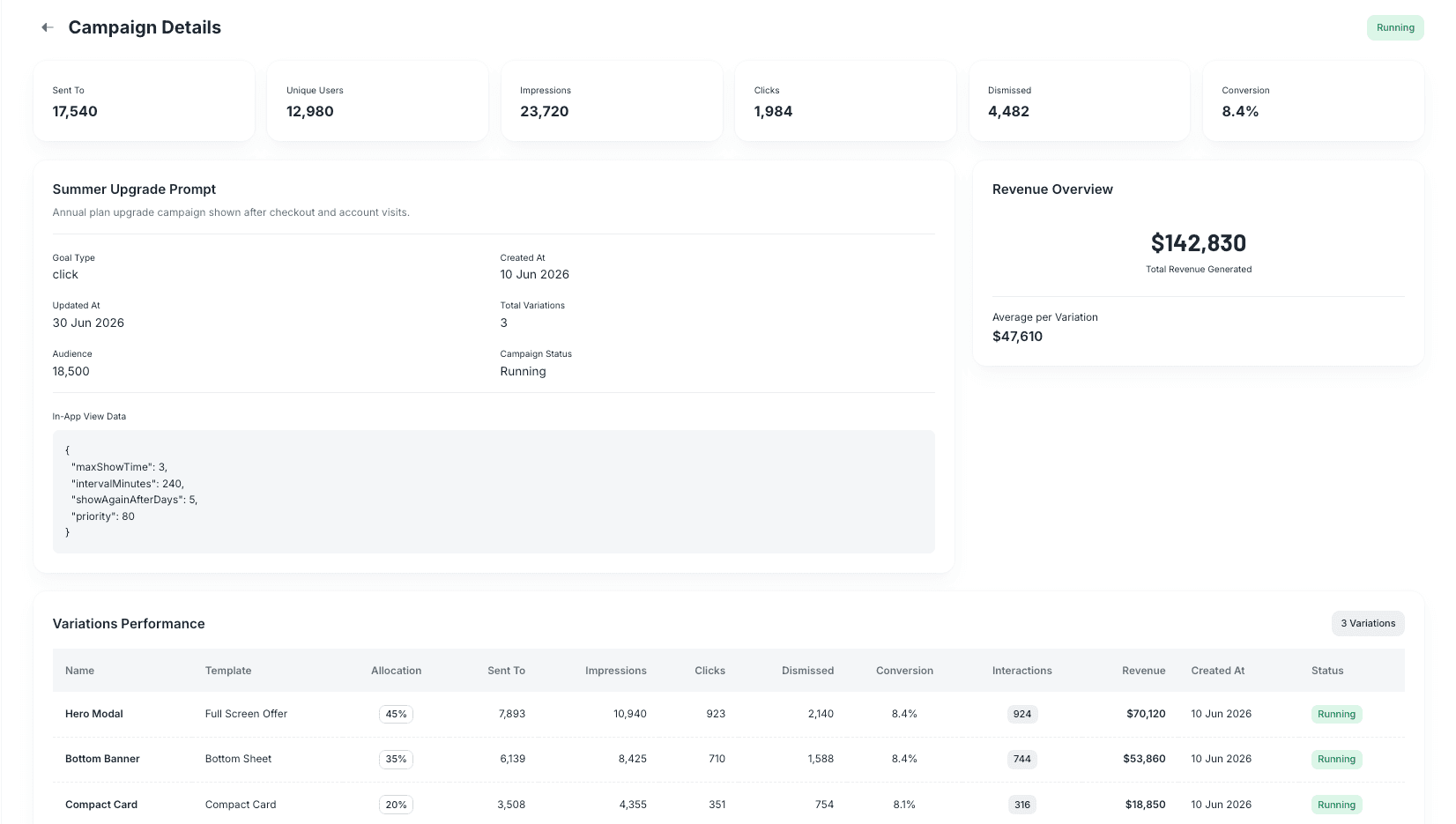The height and width of the screenshot is (824, 1456).
Task: Click the Running status in Hero Modal row
Action: click(x=1336, y=714)
